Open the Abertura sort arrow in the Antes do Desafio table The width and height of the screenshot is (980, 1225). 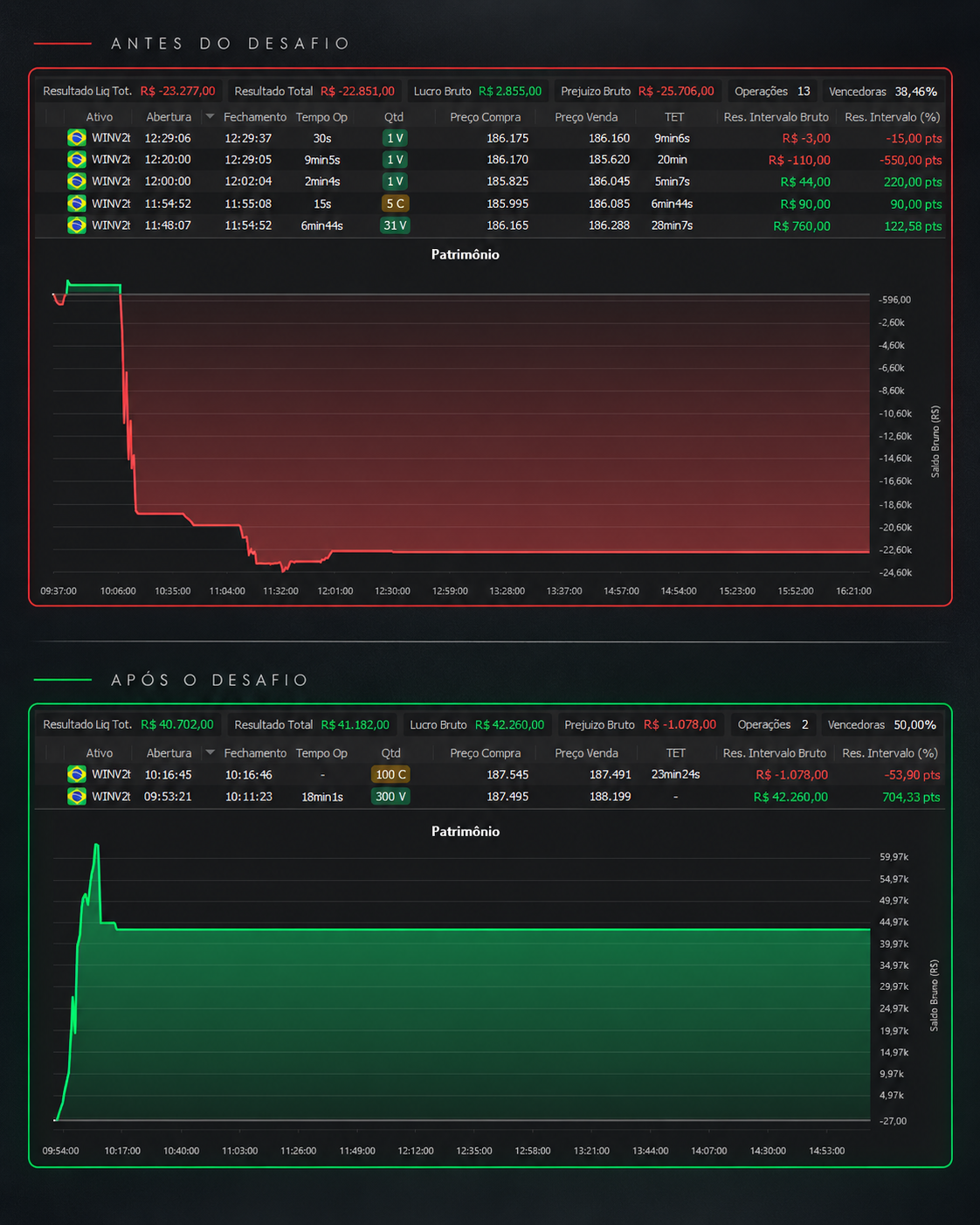coord(210,117)
